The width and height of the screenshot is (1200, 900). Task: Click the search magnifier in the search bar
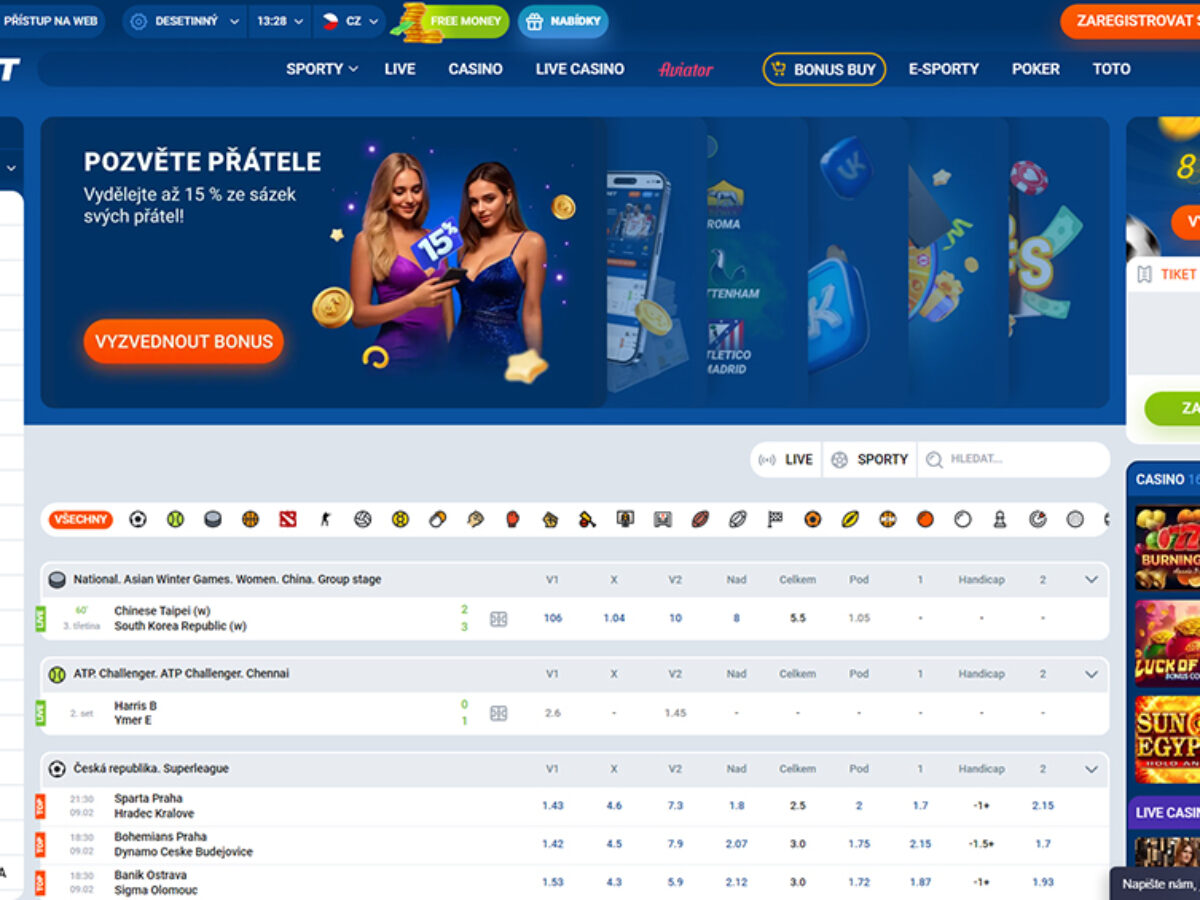click(x=935, y=459)
